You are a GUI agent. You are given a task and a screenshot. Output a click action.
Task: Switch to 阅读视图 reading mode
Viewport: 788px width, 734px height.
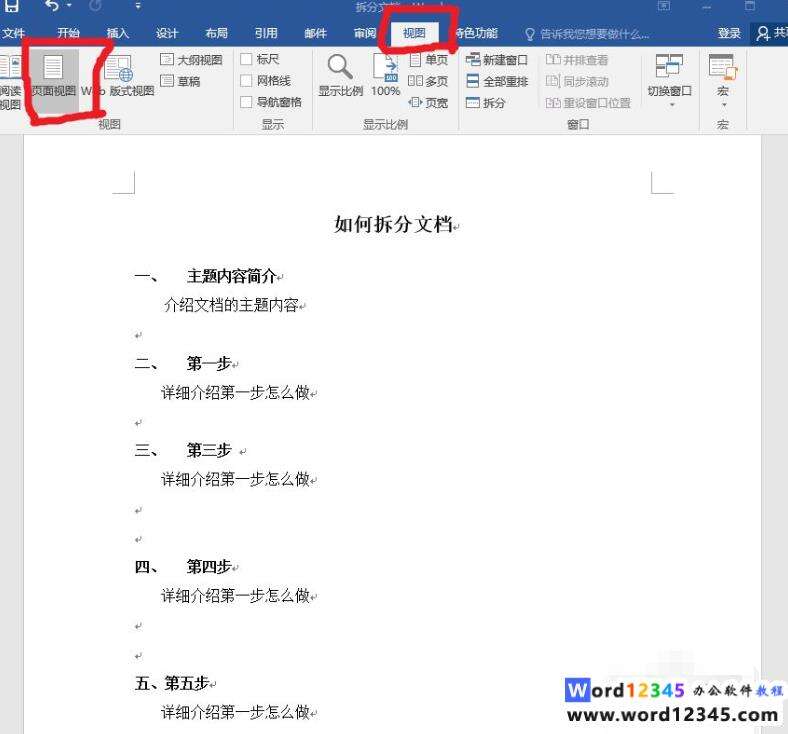10,83
